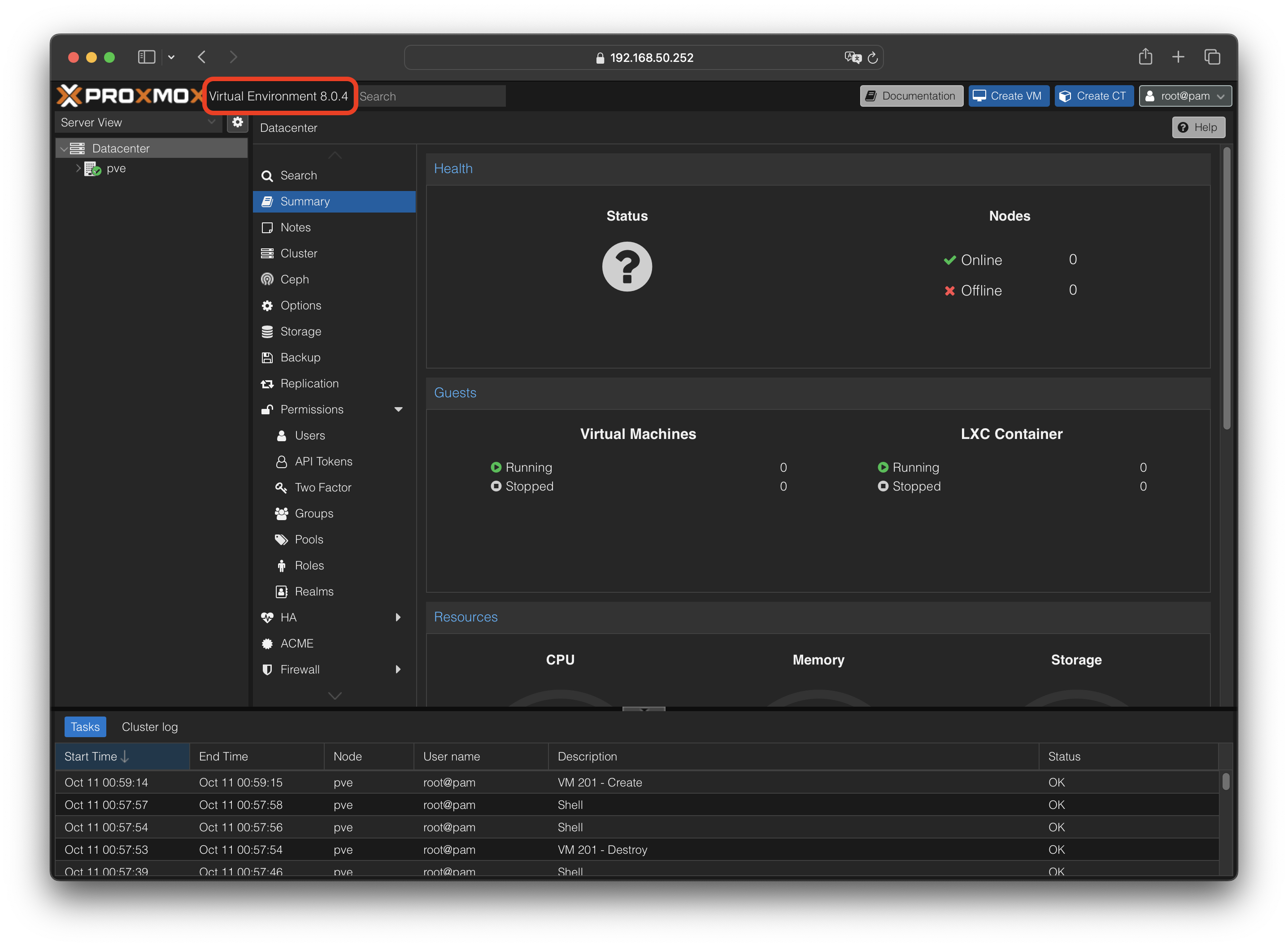Open Ceph from the Datacenter menu
Image resolution: width=1288 pixels, height=947 pixels.
pyautogui.click(x=295, y=279)
